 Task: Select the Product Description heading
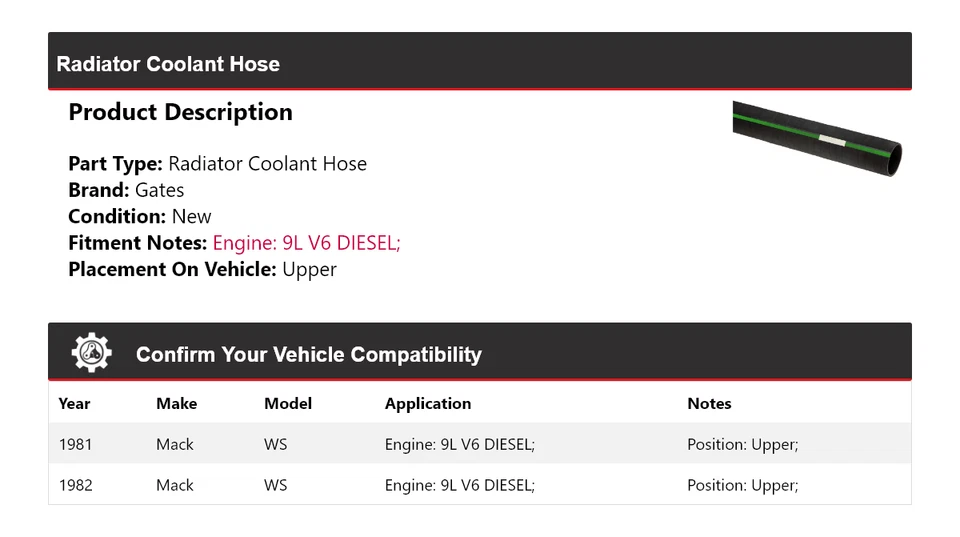pos(180,112)
